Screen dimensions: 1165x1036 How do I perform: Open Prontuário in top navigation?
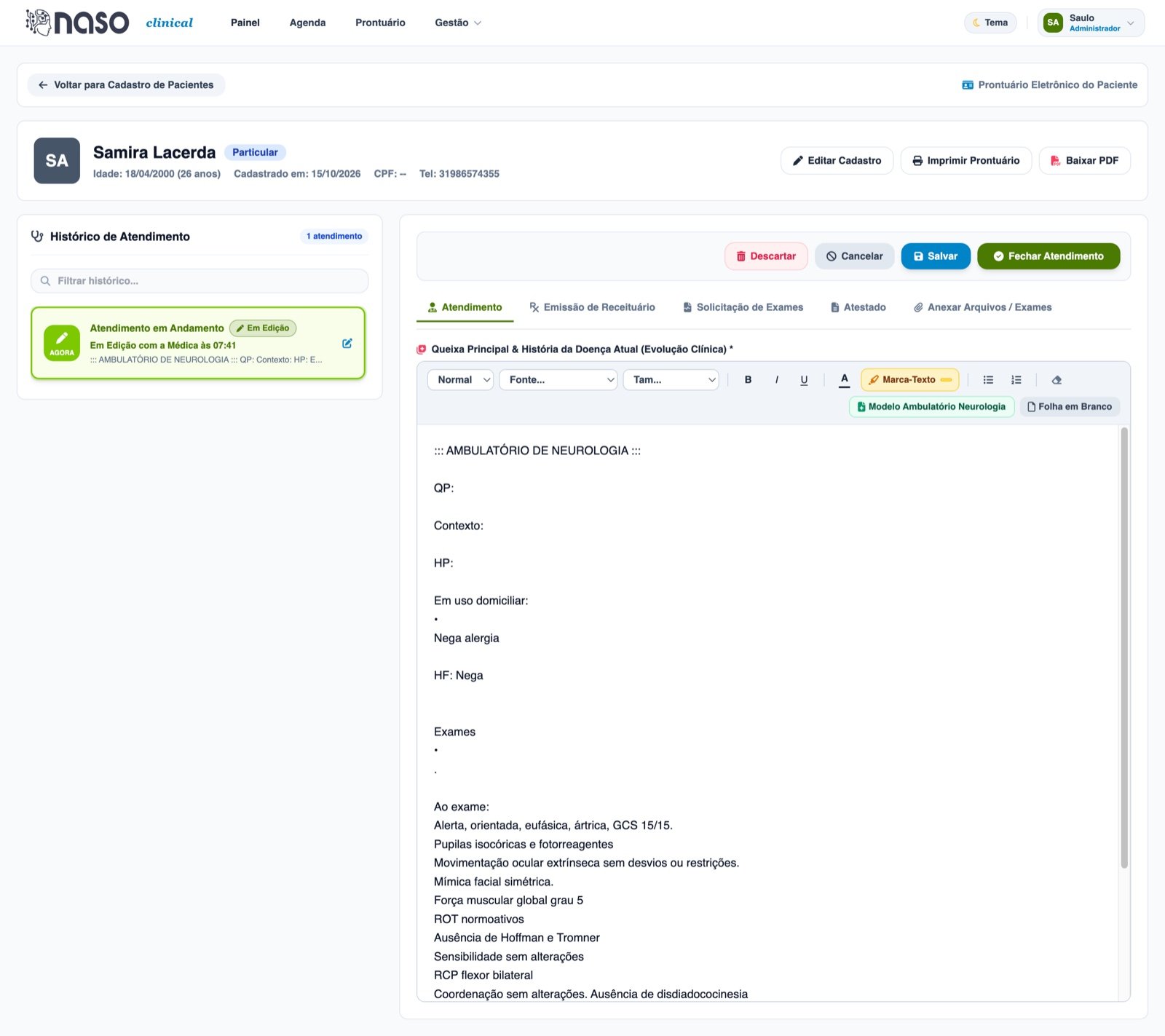380,23
